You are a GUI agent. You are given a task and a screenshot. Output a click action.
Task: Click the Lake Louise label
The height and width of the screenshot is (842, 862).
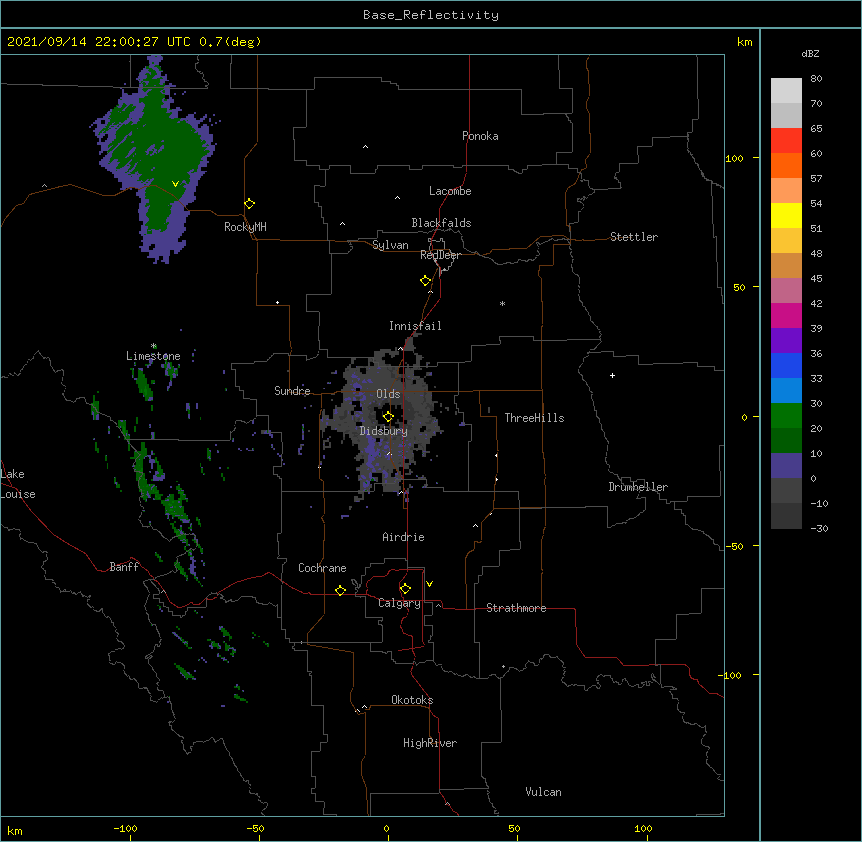(x=18, y=484)
